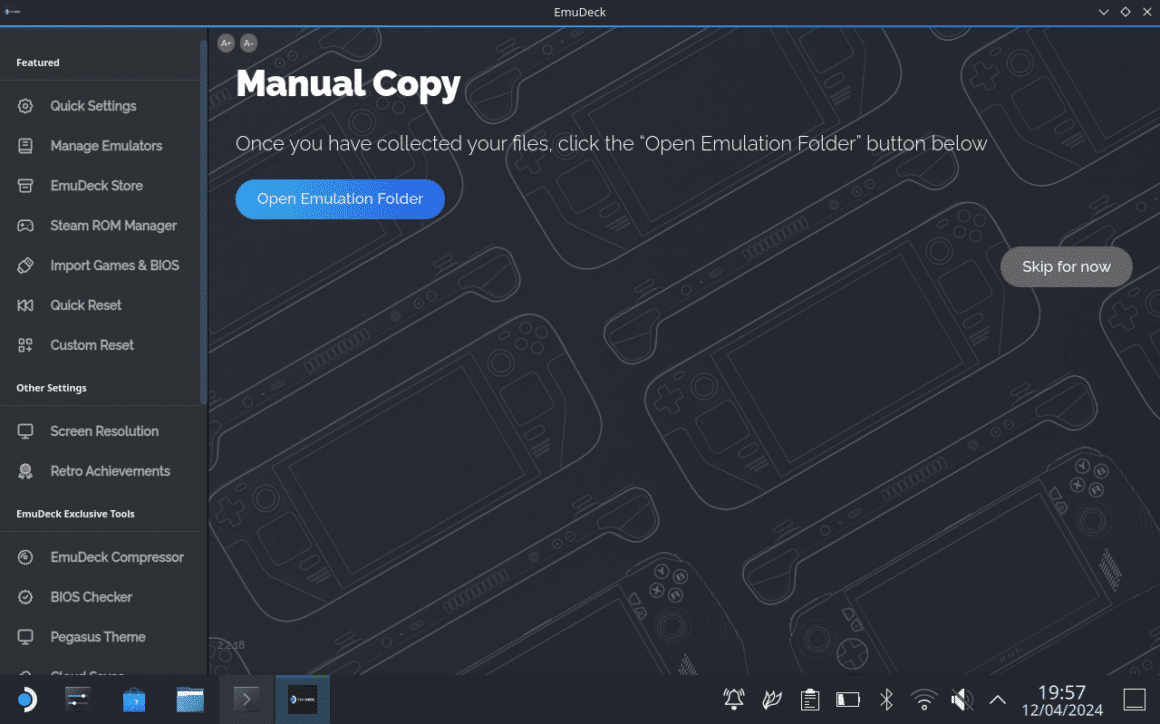Choose Custom Reset label in sidebar
Image resolution: width=1160 pixels, height=724 pixels.
tap(92, 345)
